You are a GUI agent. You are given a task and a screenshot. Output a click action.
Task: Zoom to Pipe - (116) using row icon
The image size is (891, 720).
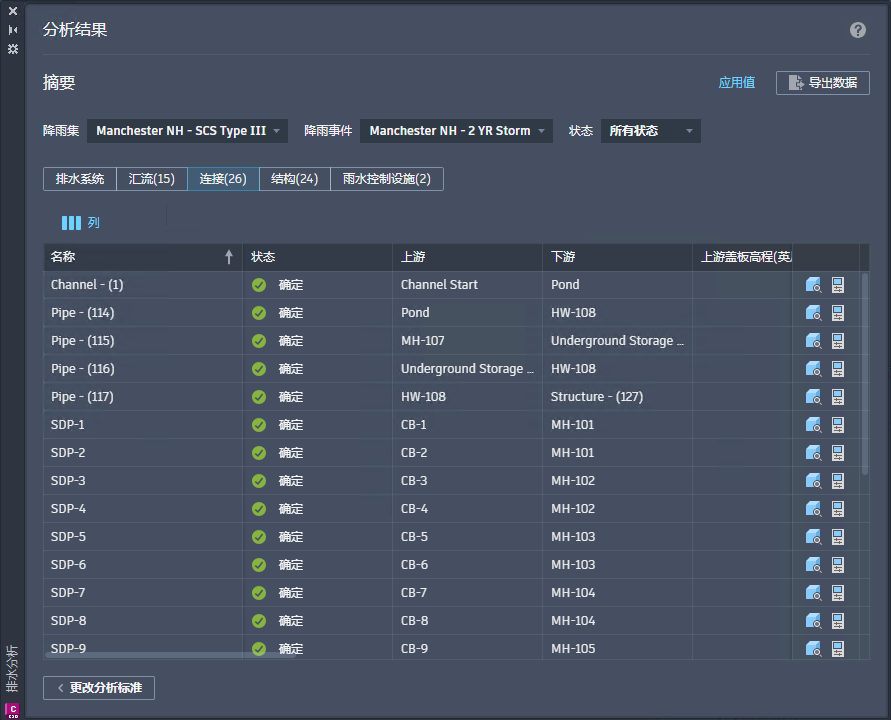(x=813, y=369)
